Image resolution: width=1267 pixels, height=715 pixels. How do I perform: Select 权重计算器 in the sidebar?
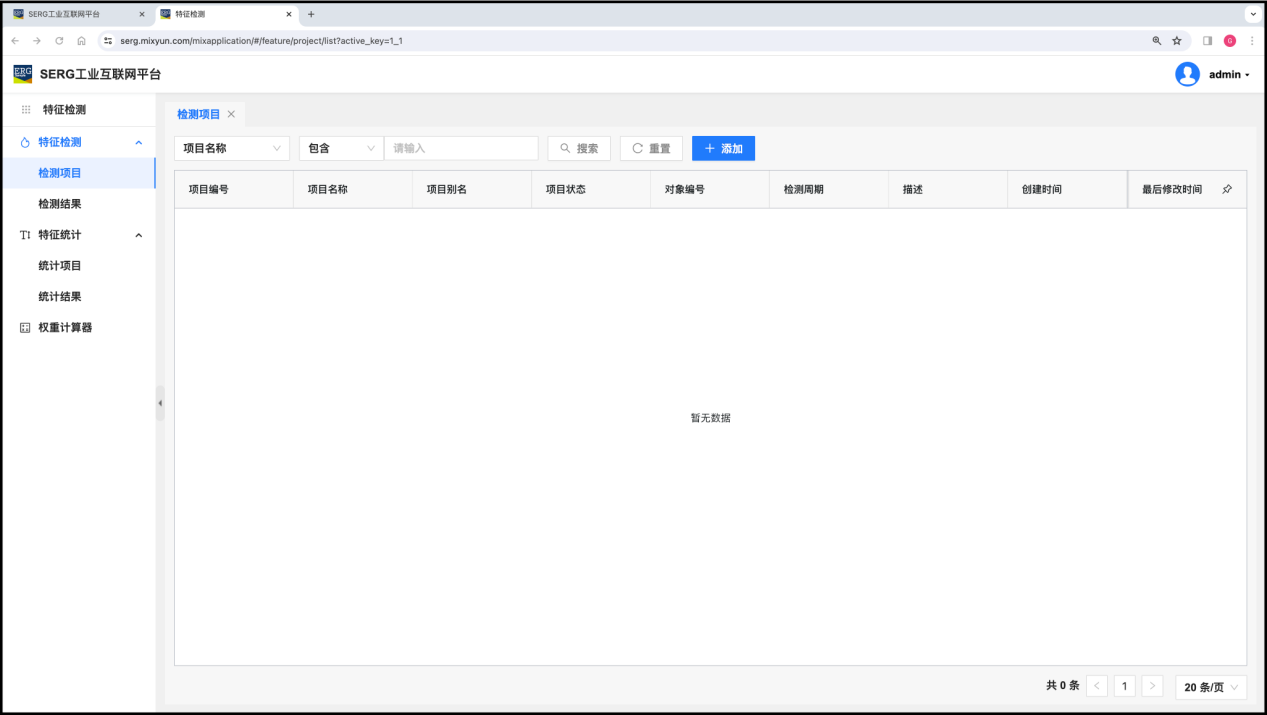(x=65, y=328)
